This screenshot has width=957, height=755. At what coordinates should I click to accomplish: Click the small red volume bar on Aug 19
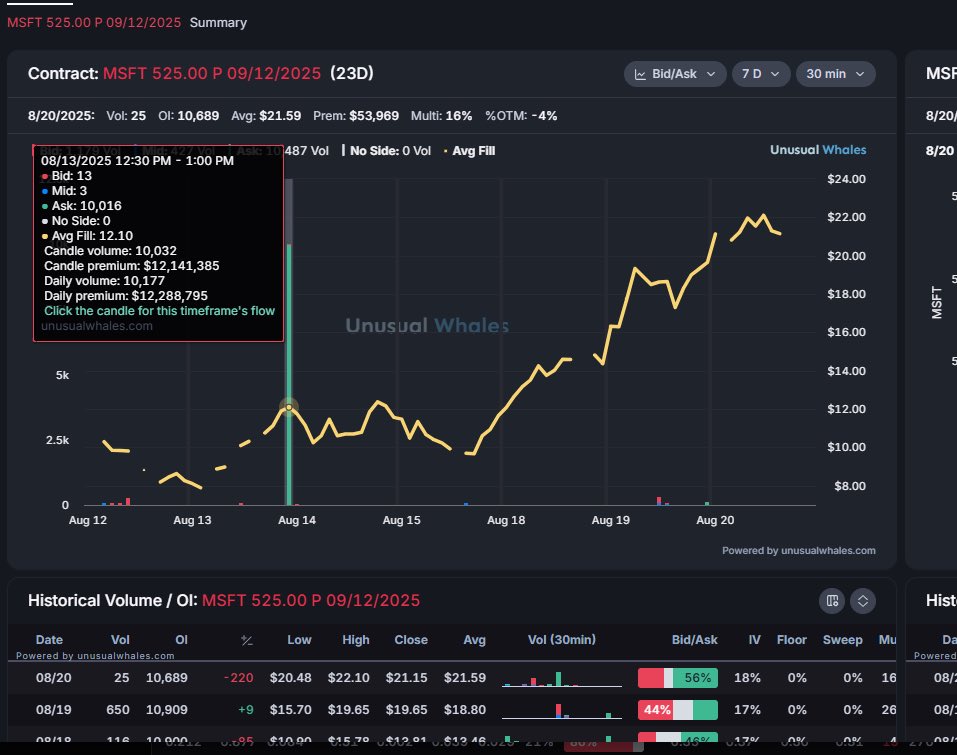click(x=659, y=501)
